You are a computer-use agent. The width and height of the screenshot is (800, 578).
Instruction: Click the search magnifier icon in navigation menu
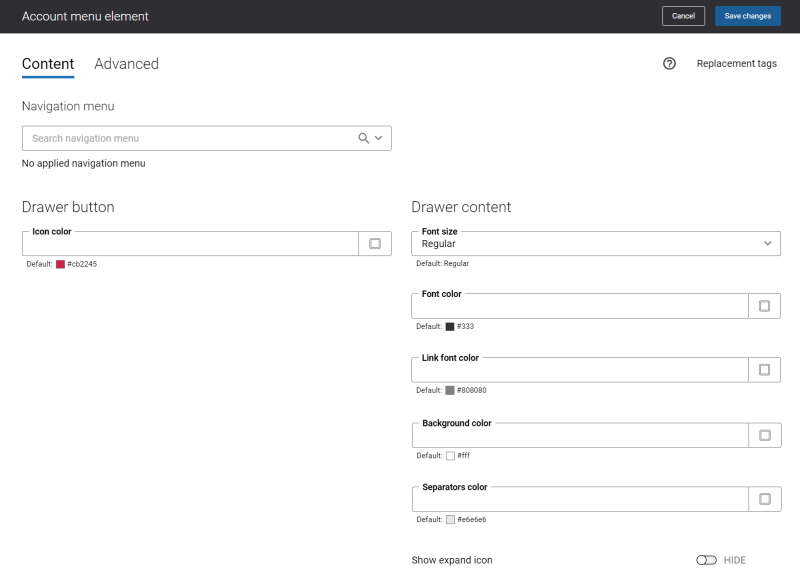coord(363,138)
